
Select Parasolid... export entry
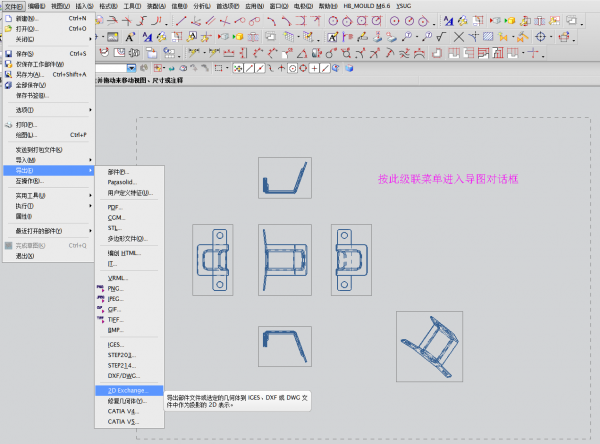tap(129, 182)
